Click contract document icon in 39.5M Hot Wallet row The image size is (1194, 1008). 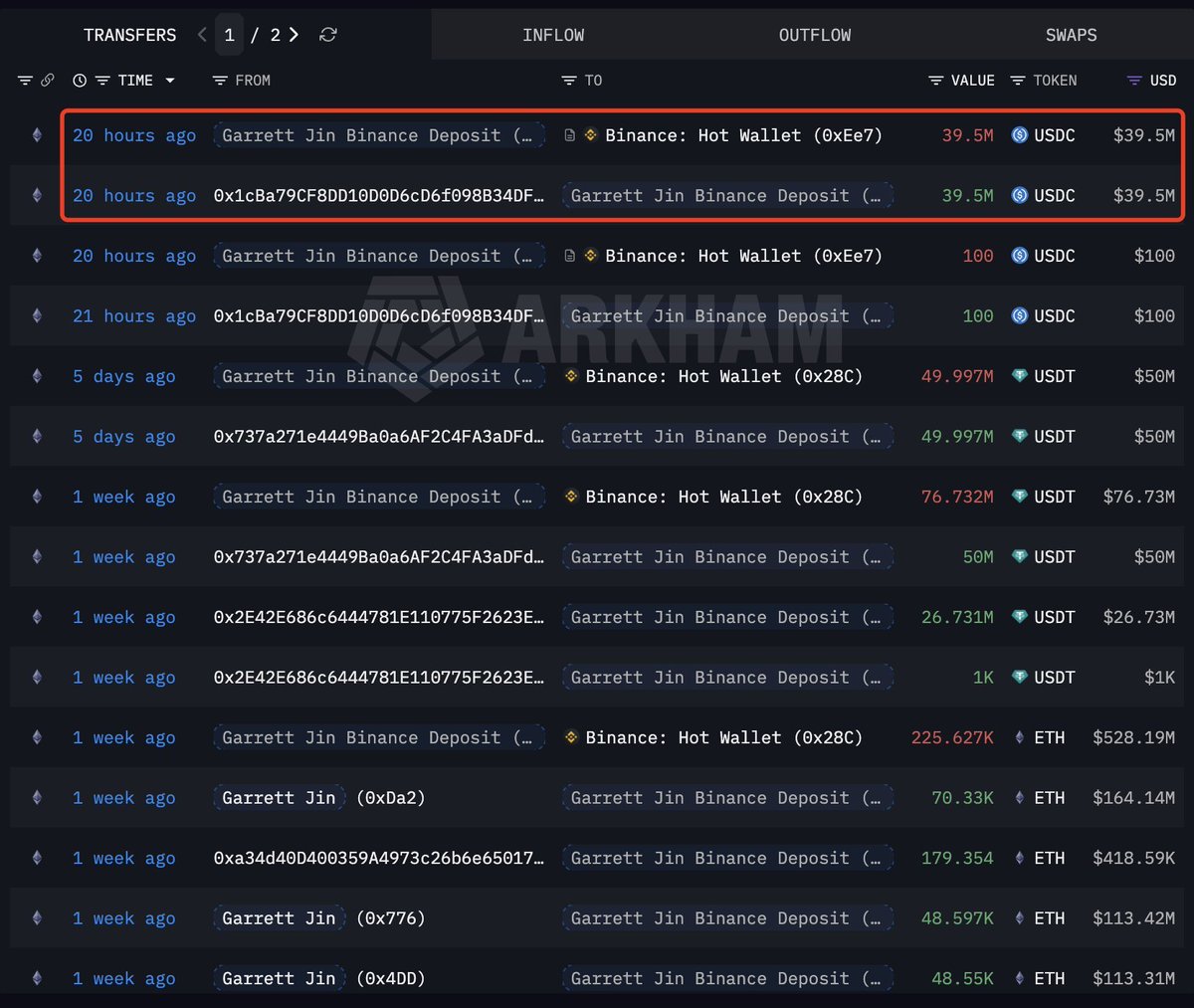[570, 135]
